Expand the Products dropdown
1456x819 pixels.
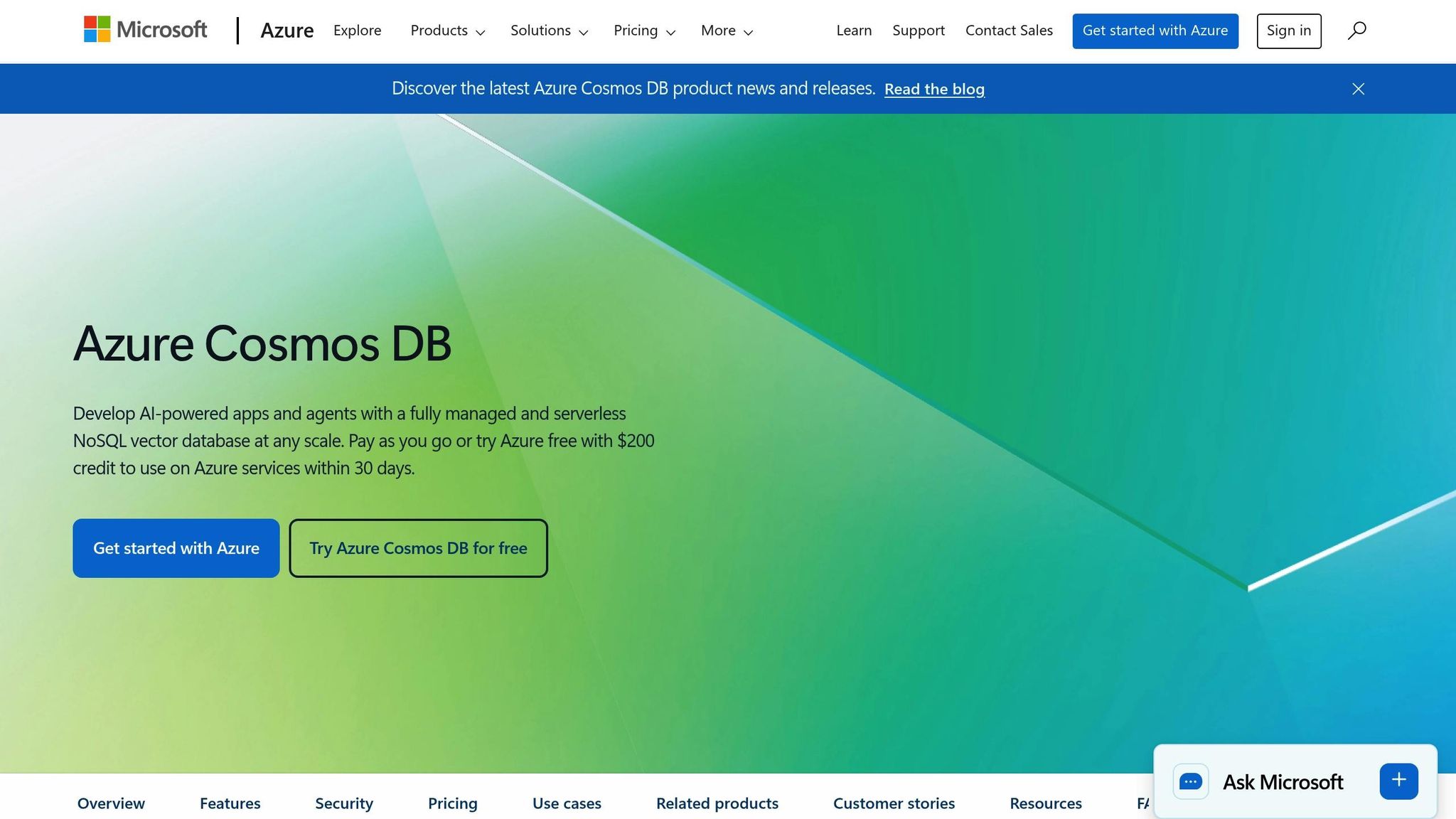pyautogui.click(x=447, y=31)
